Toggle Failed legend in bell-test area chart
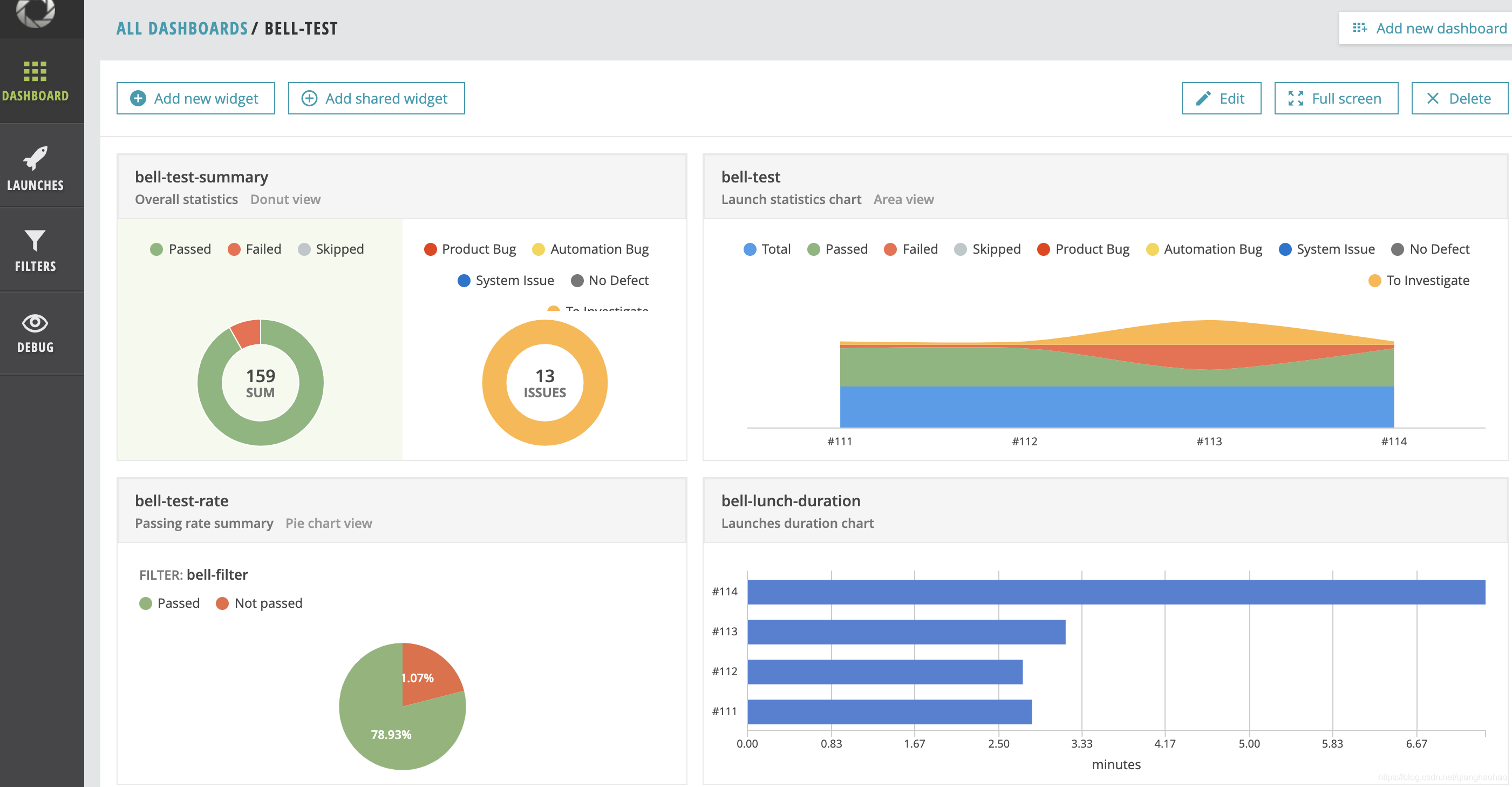Image resolution: width=1512 pixels, height=787 pixels. 911,249
